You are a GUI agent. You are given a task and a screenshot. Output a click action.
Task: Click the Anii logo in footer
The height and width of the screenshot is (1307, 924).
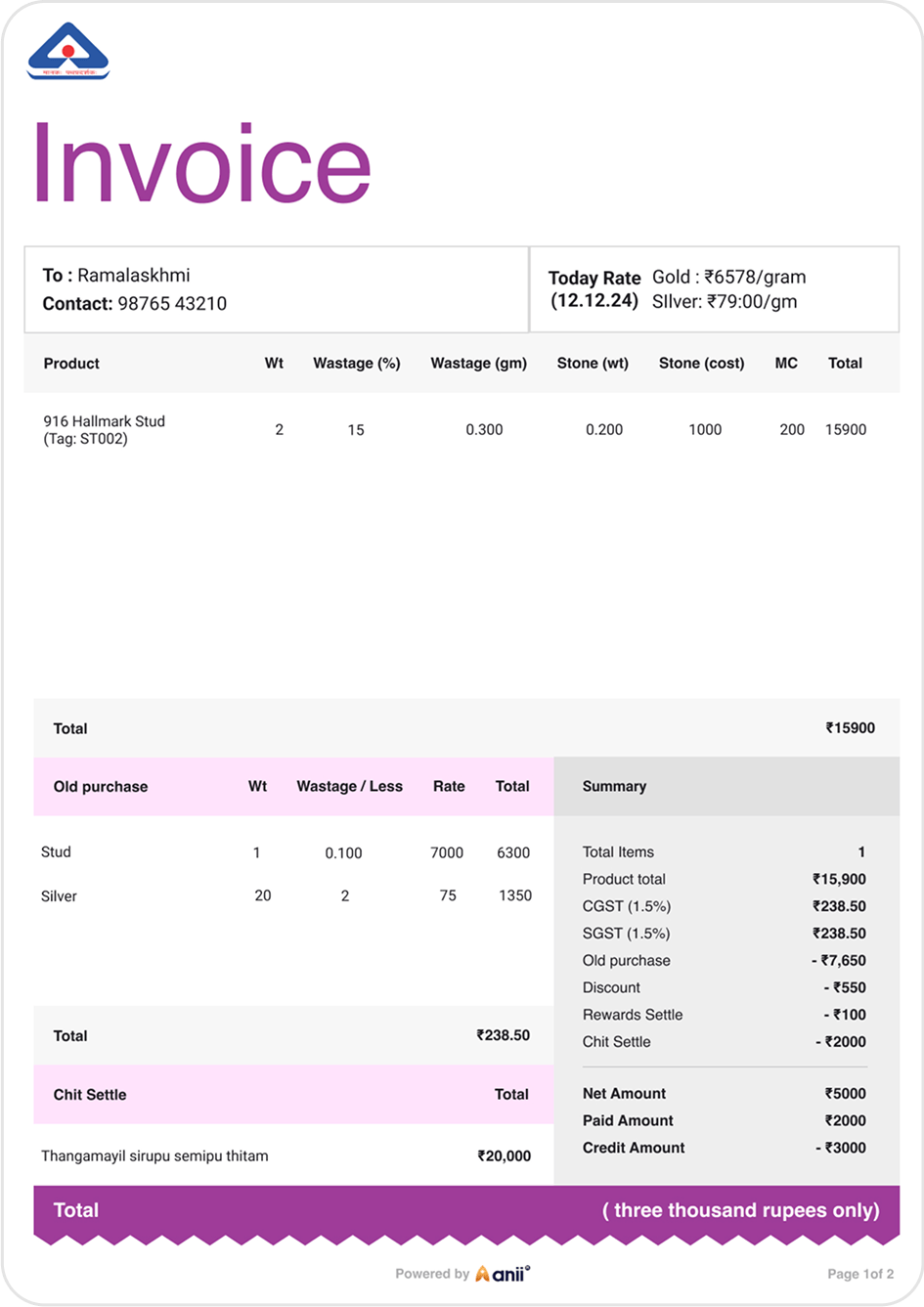[x=503, y=1273]
